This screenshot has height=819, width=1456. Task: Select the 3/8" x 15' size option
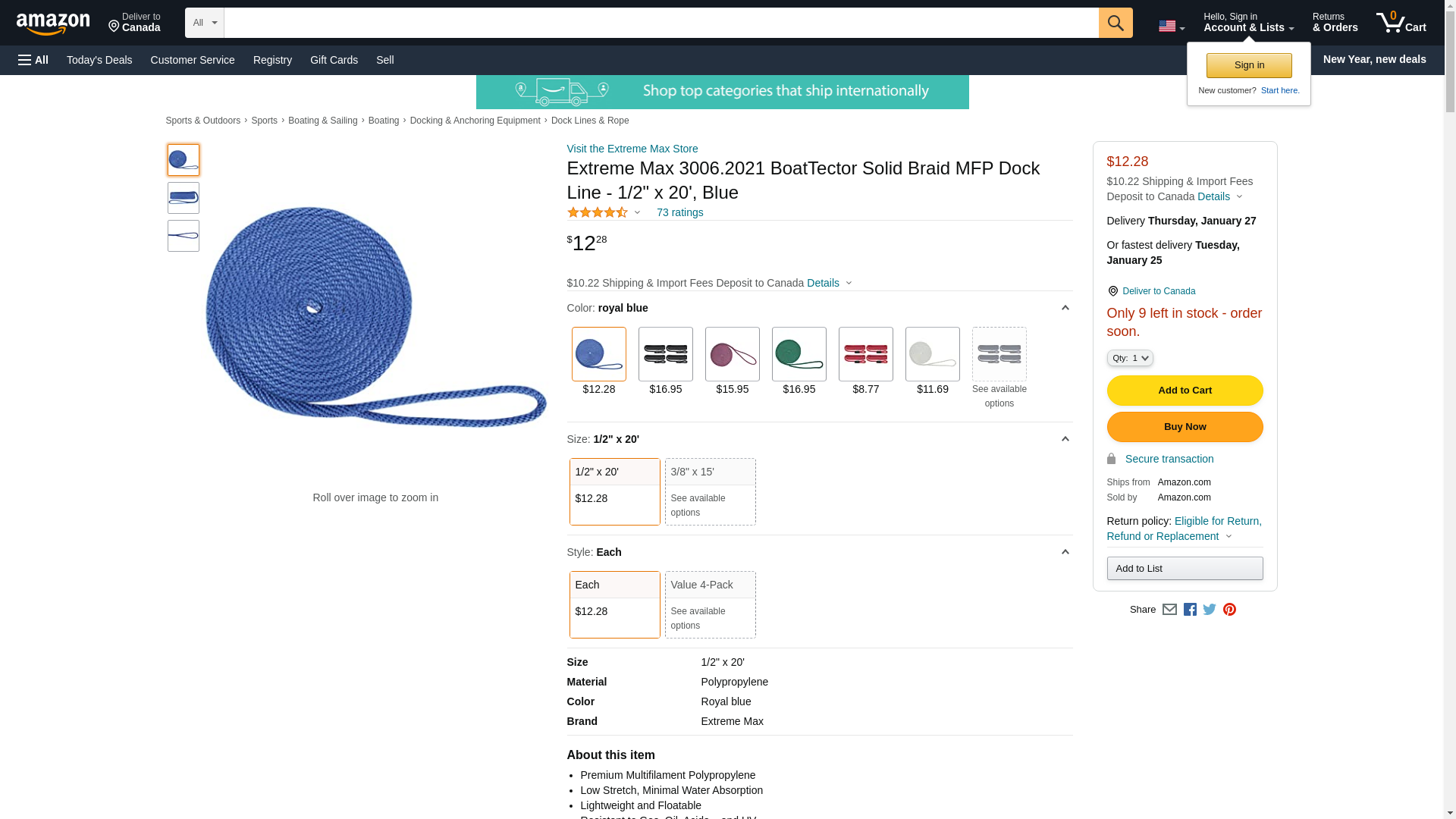click(x=710, y=491)
